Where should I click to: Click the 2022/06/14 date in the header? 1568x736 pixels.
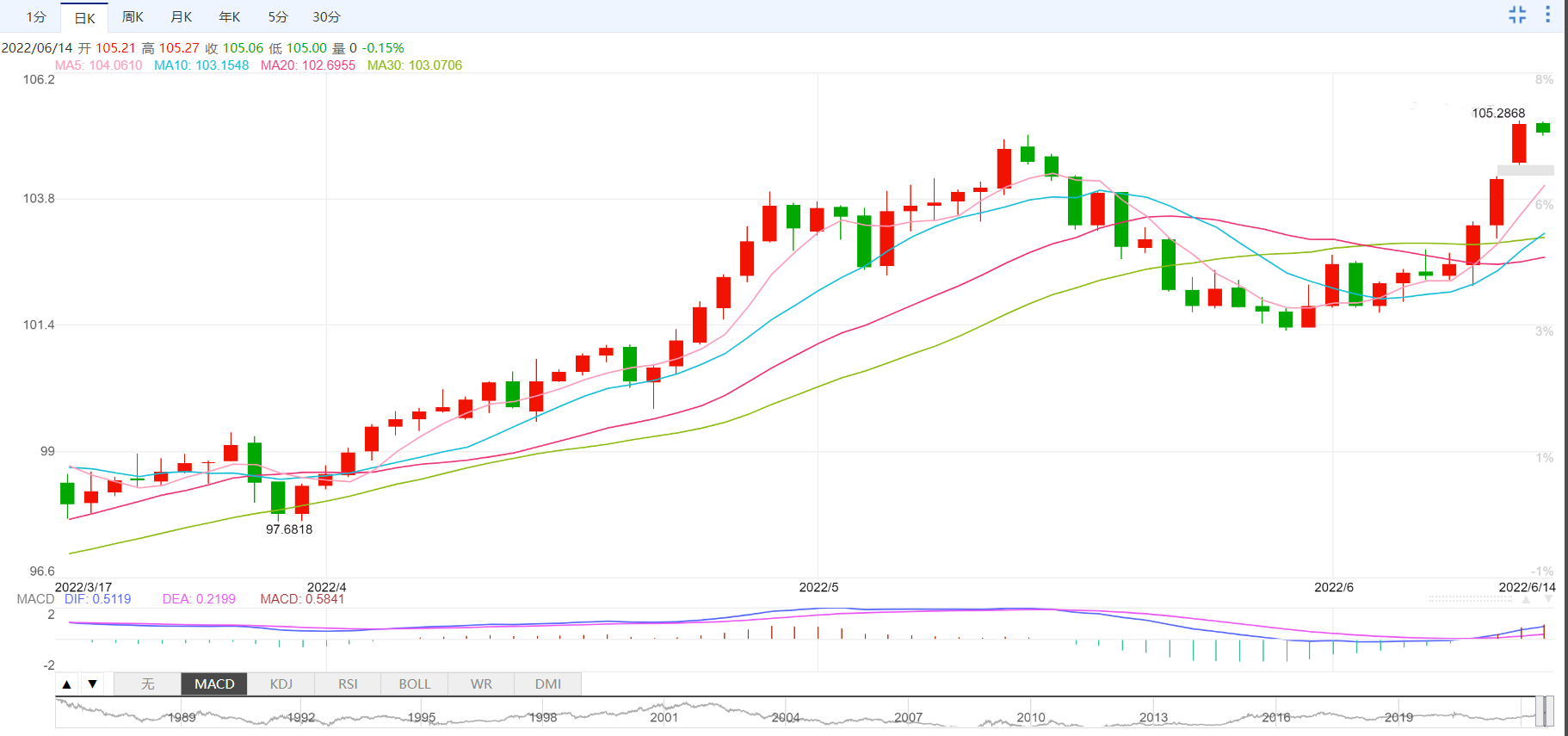click(x=37, y=48)
